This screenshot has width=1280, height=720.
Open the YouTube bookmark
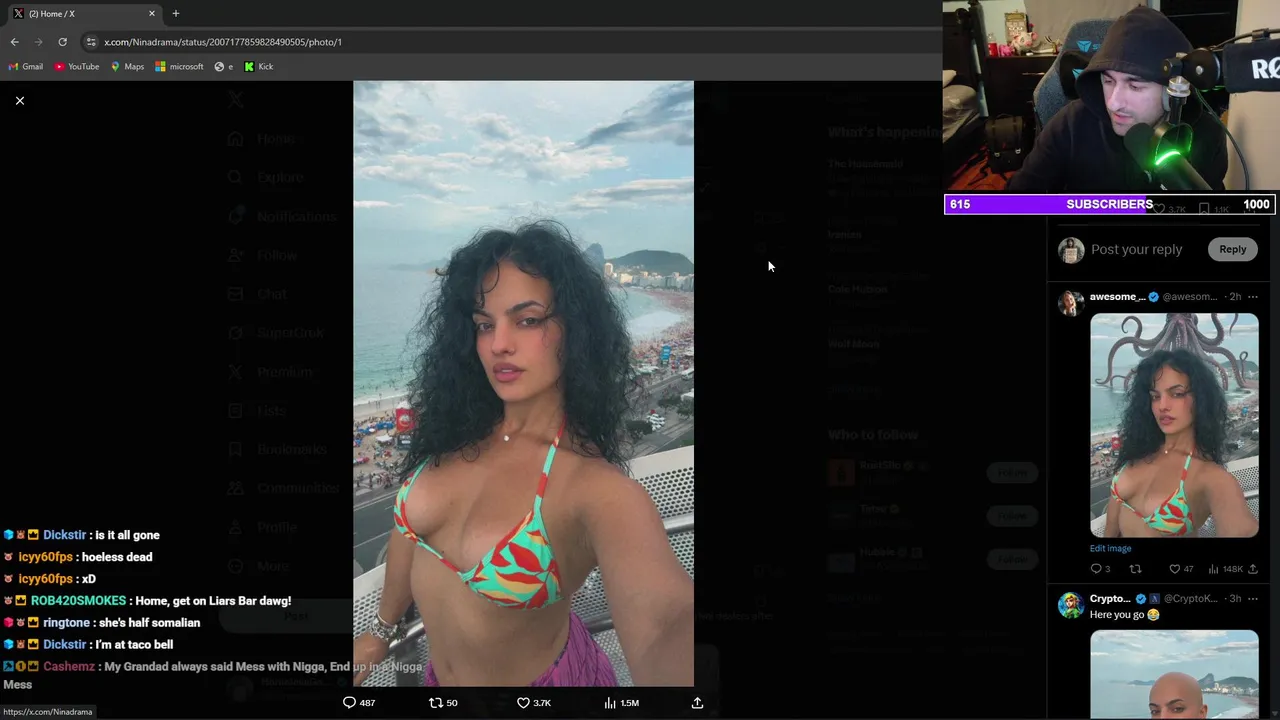pyautogui.click(x=77, y=67)
